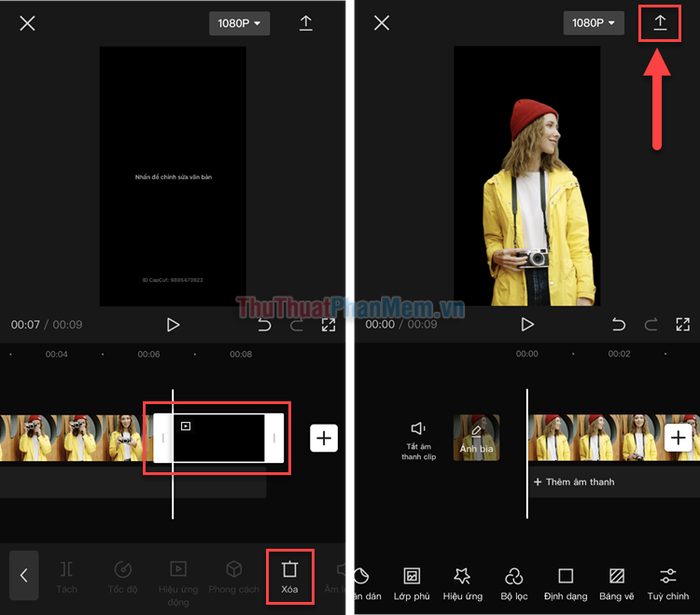Screen dimensions: 700x615
Task: Tap the 00:06 timeline ruler mark
Action: pyautogui.click(x=149, y=354)
